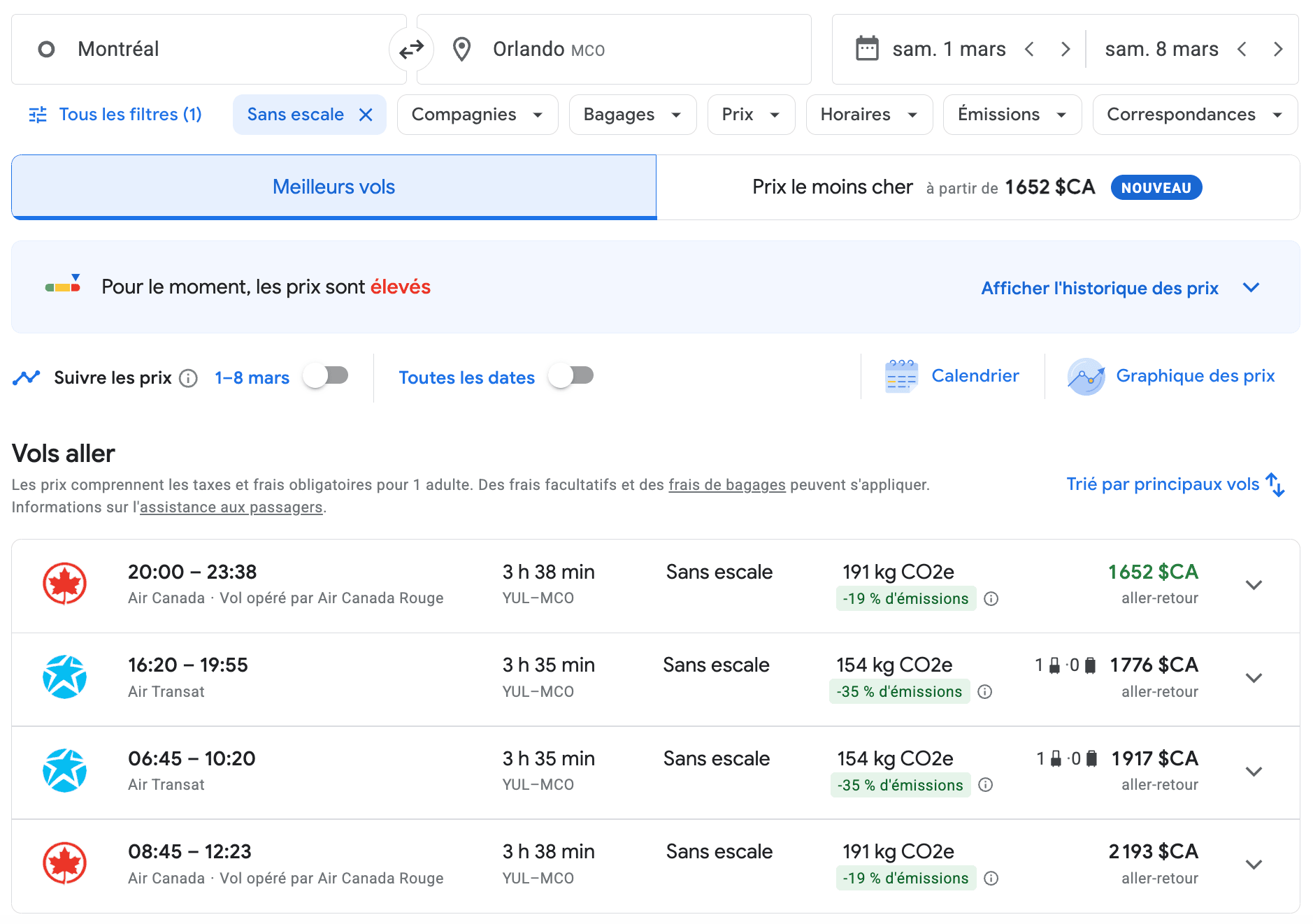
Task: Click the NOUVEAU badge
Action: tap(1156, 187)
